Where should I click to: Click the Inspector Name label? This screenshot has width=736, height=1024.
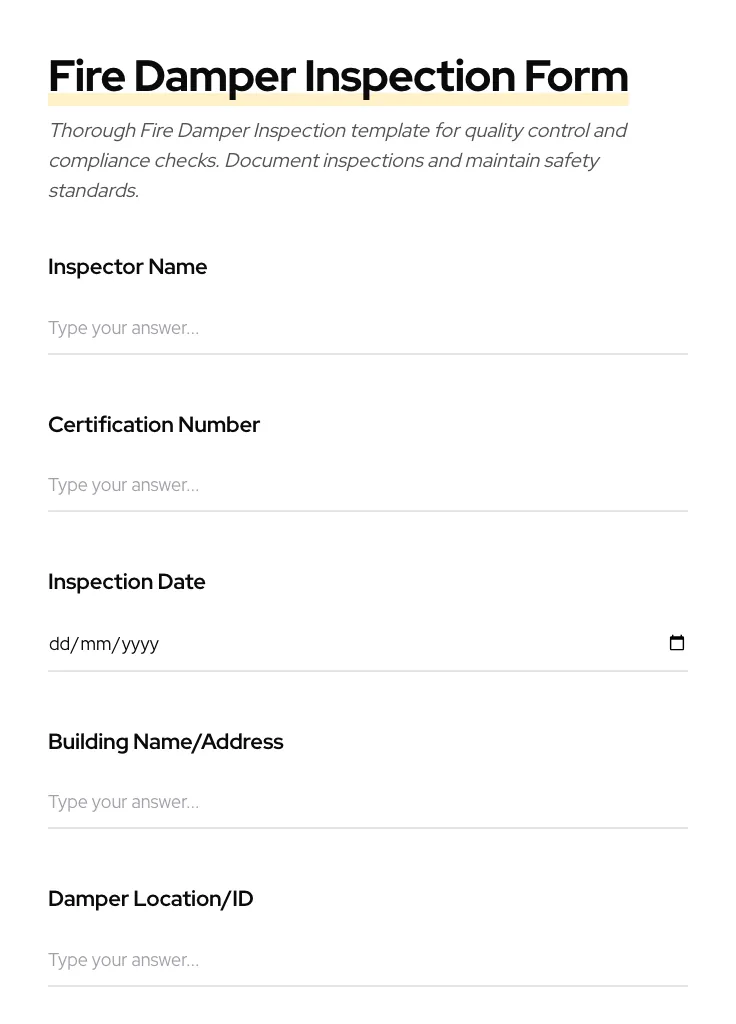click(128, 267)
